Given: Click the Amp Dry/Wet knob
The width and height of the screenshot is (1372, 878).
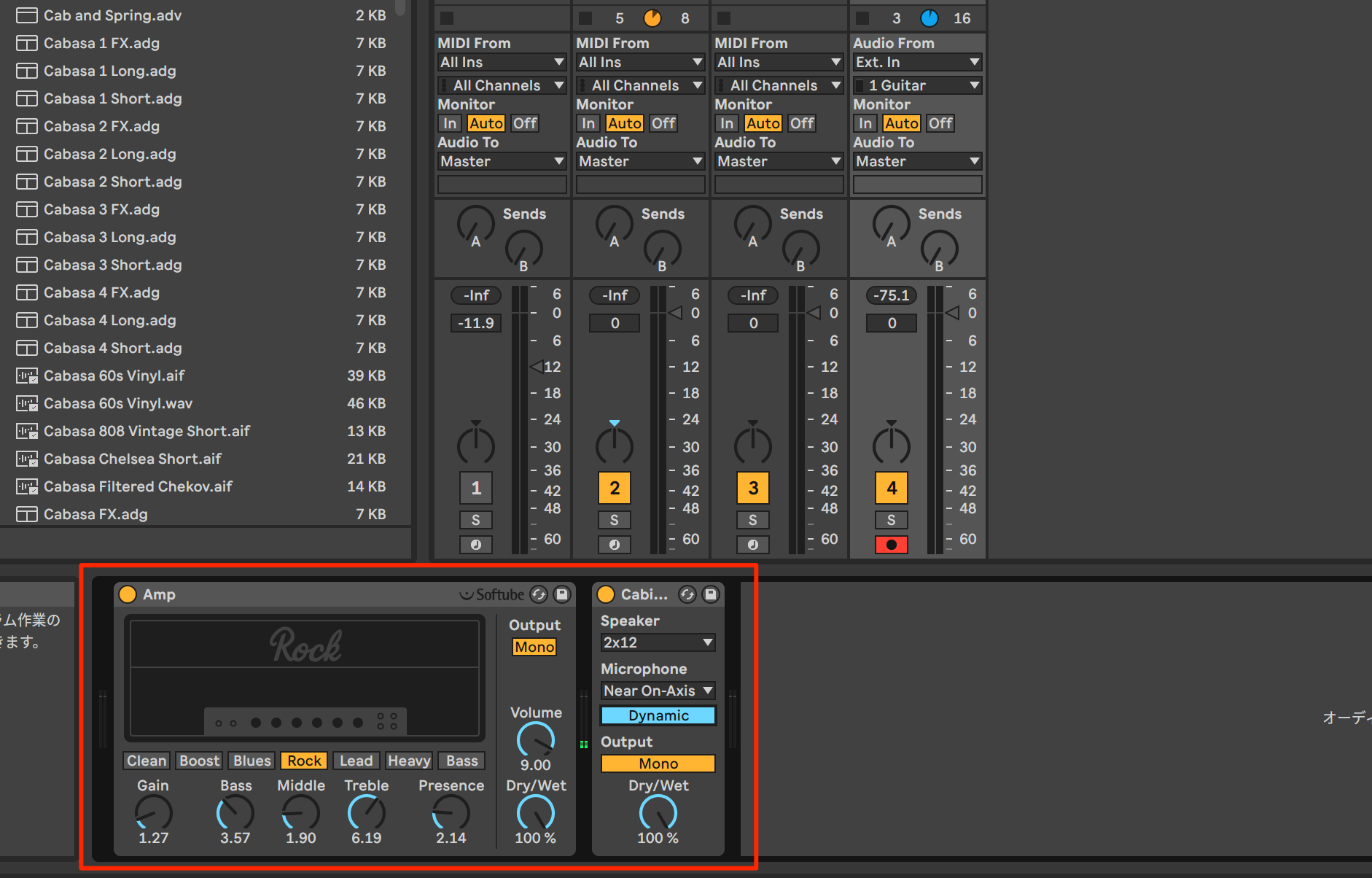Looking at the screenshot, I should 536,812.
